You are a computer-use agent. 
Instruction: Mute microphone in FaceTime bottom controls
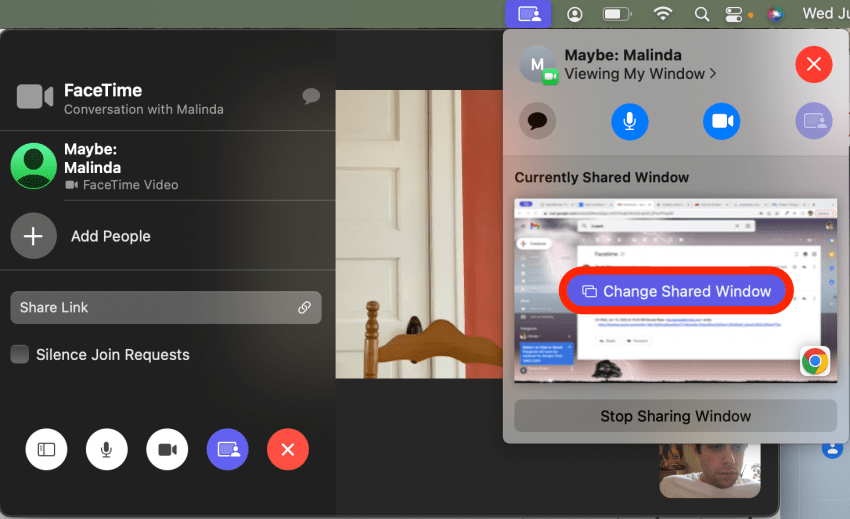[x=107, y=450]
